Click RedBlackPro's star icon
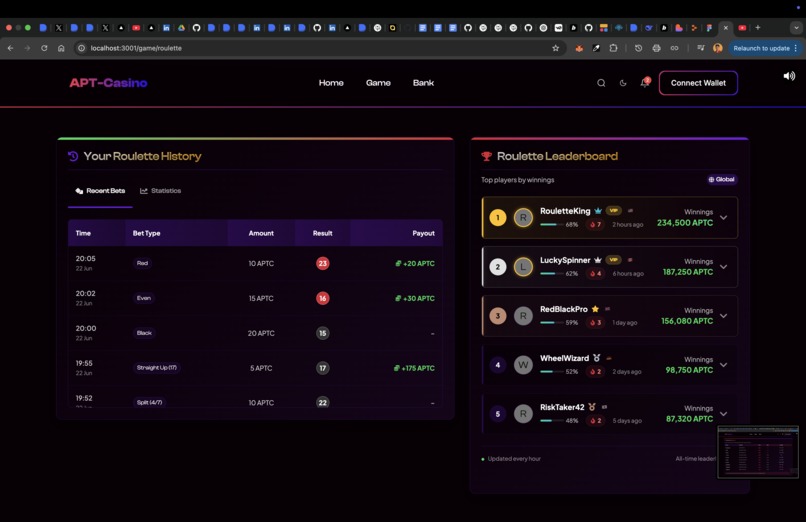 click(x=595, y=309)
